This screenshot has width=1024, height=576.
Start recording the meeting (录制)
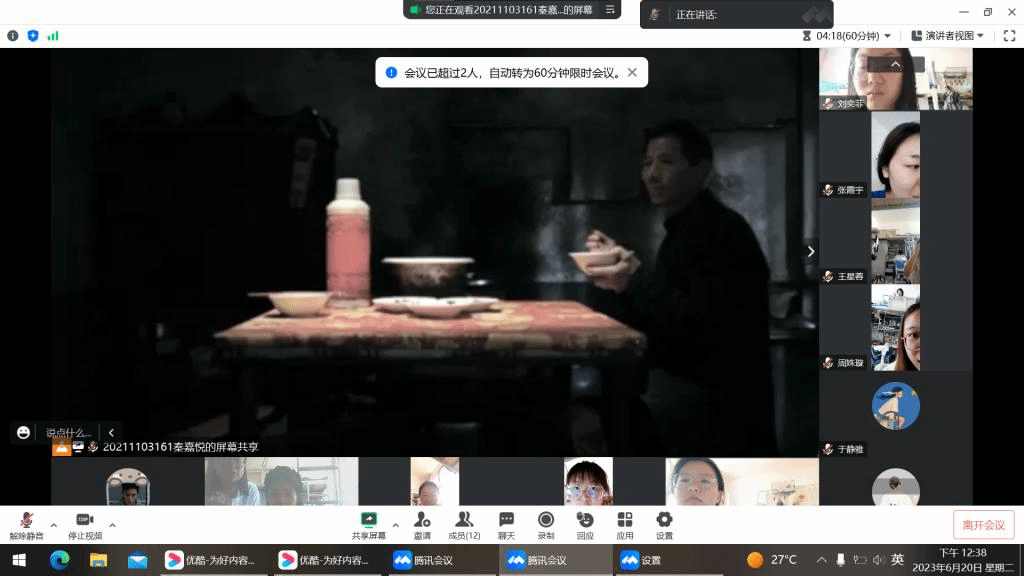[x=545, y=524]
